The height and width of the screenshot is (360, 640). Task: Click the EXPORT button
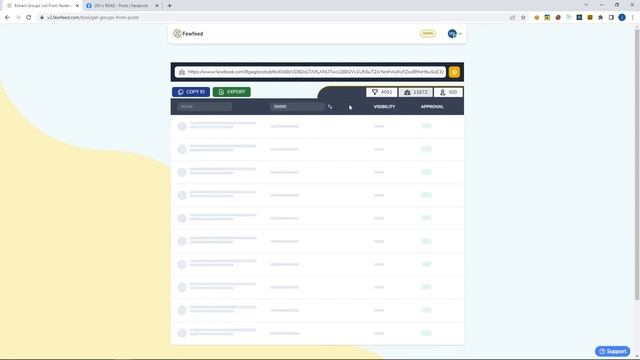pos(232,92)
